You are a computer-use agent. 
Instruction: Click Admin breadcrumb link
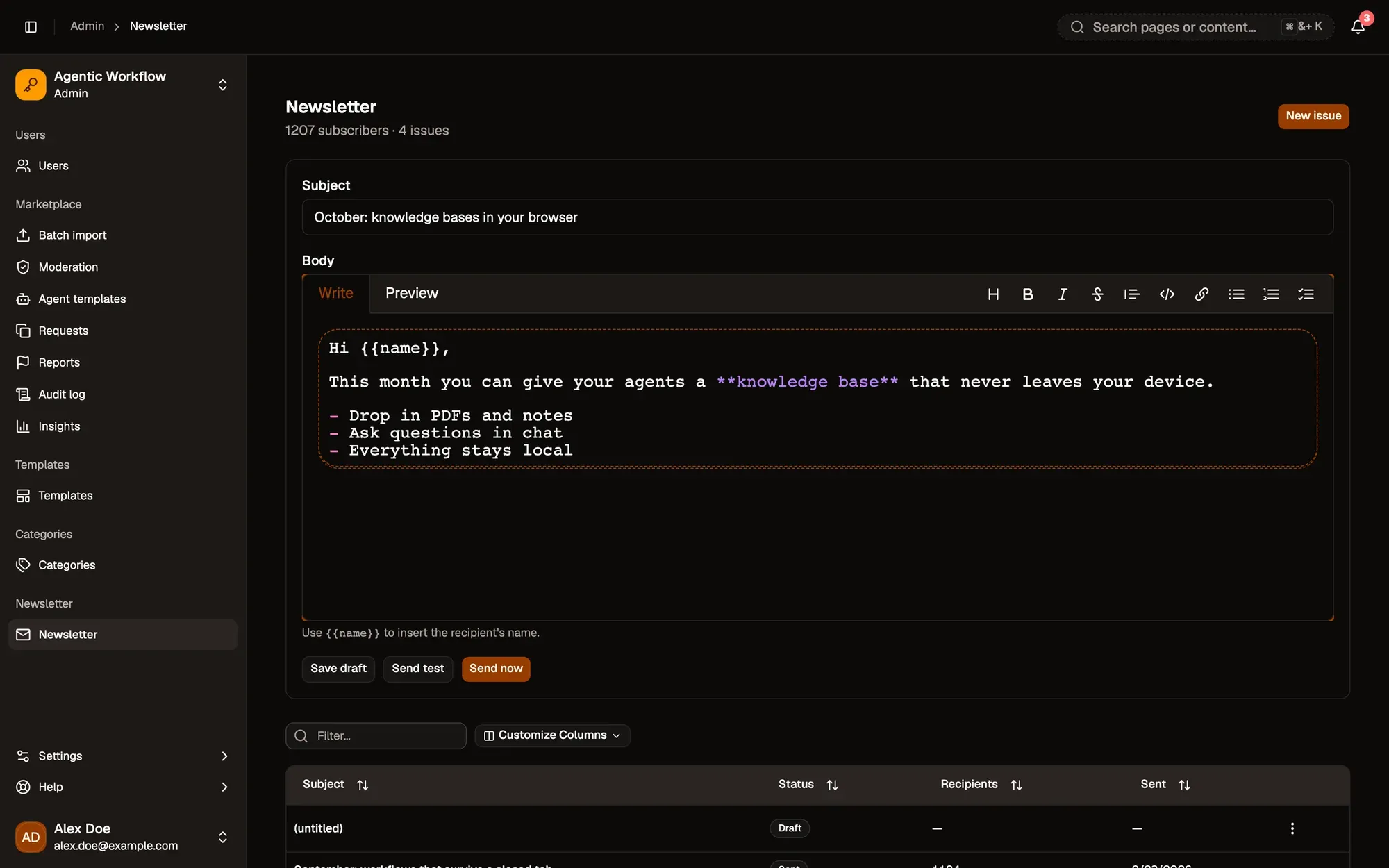(87, 26)
